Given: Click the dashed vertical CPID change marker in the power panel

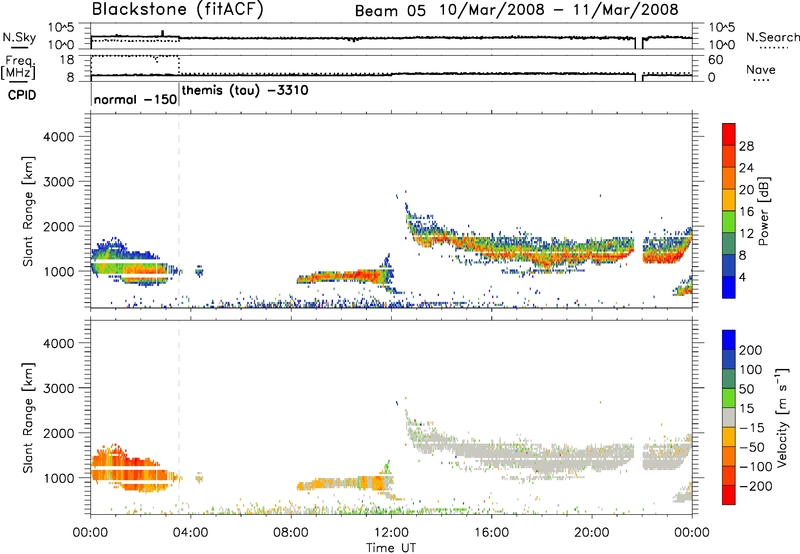Looking at the screenshot, I should pos(179,211).
